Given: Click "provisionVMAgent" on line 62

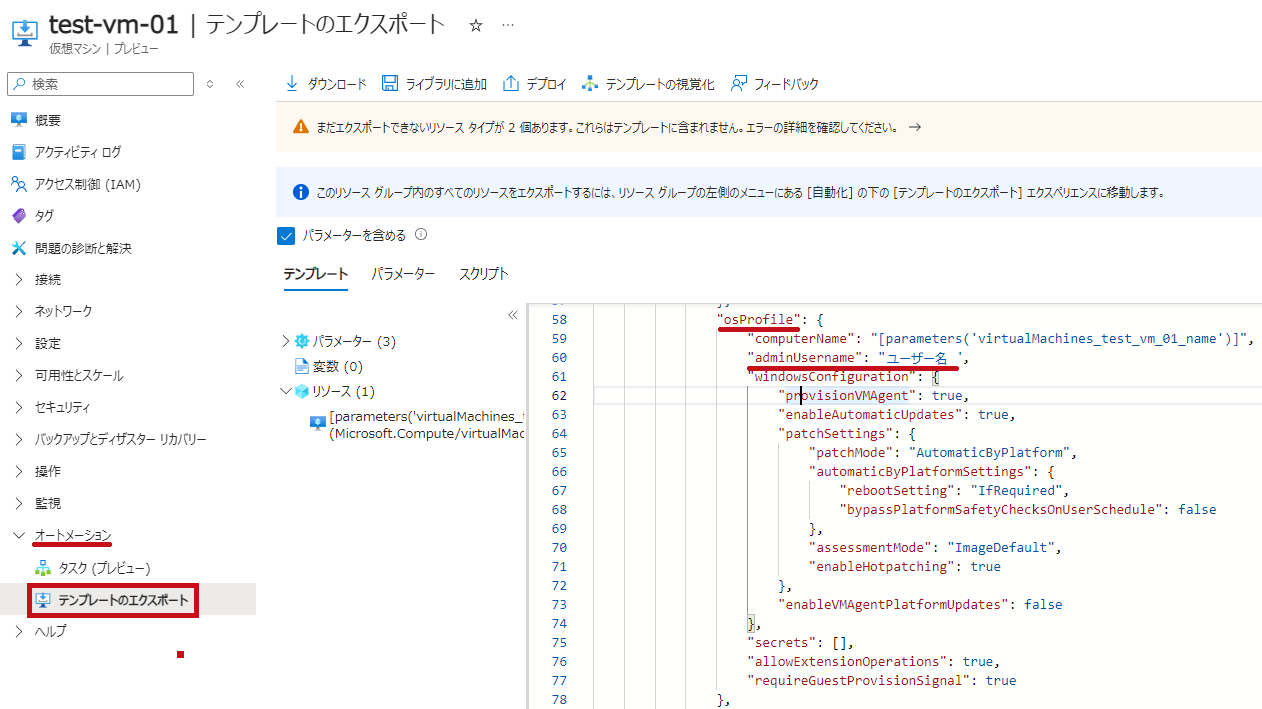Looking at the screenshot, I should coord(848,396).
